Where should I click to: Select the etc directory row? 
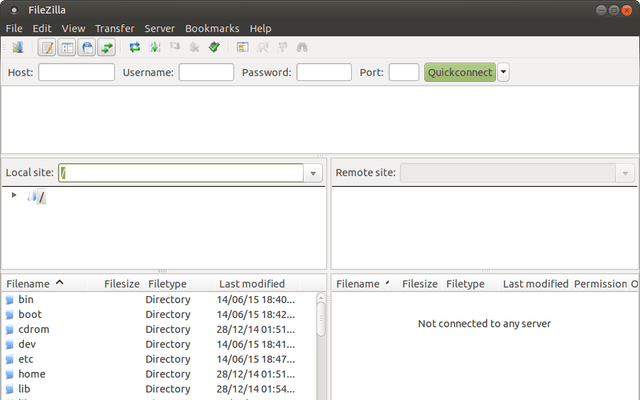tap(159, 359)
